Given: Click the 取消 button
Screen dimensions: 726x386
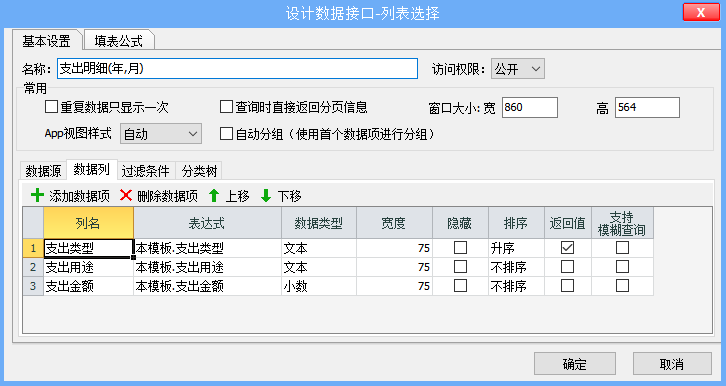Looking at the screenshot, I should tap(672, 364).
